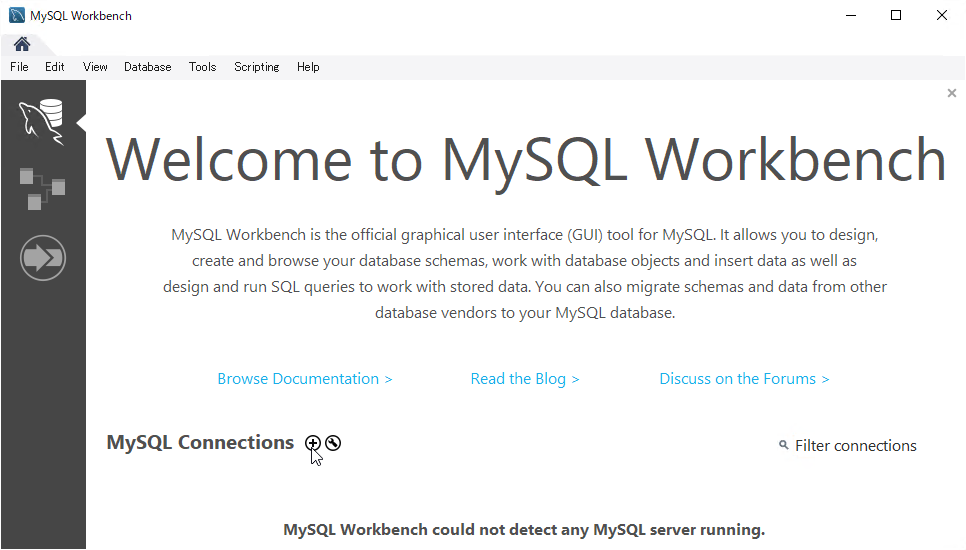Open the Migration wizard sidebar icon
The height and width of the screenshot is (550, 966).
click(42, 258)
